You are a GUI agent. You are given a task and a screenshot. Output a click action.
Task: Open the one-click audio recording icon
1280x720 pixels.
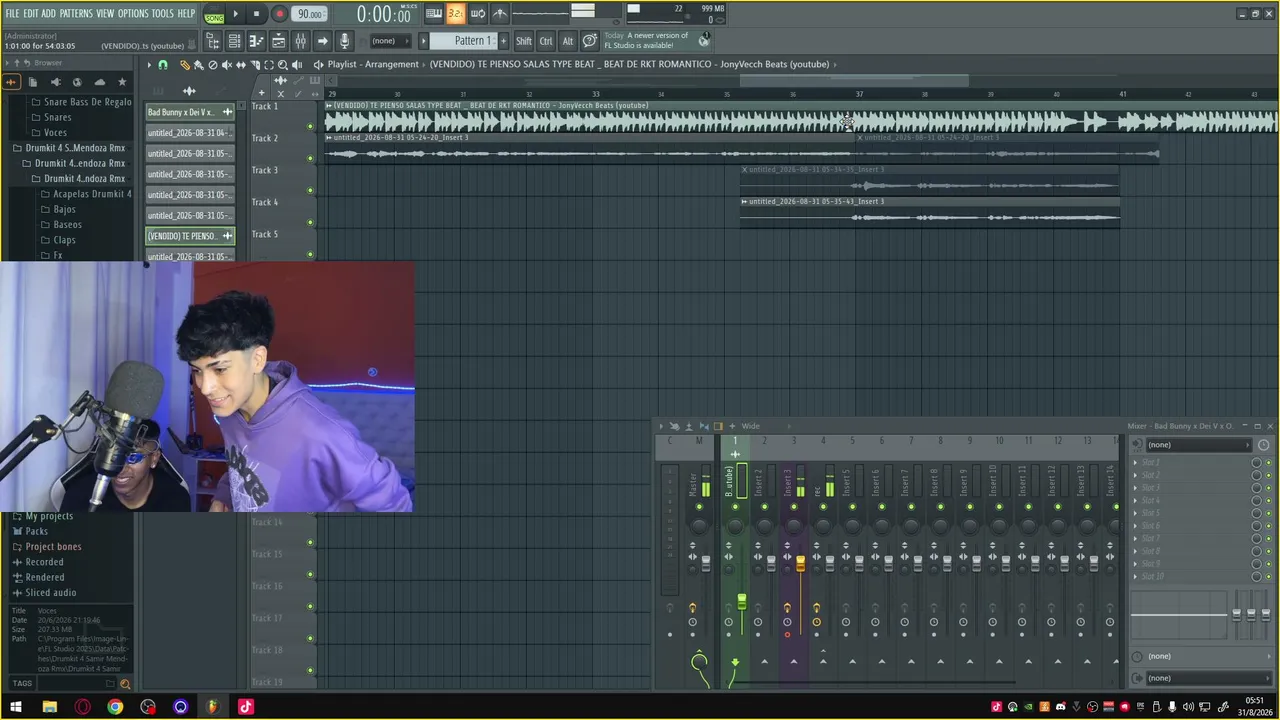tap(344, 41)
